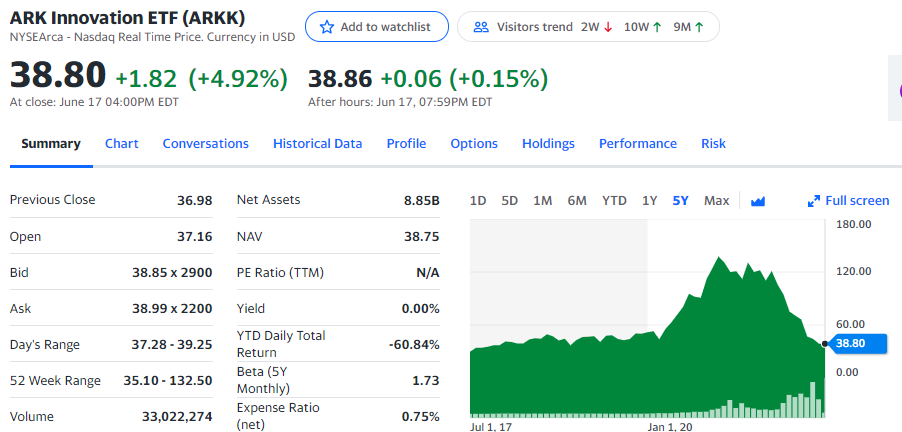902x432 pixels.
Task: Click the Yield value 0.00%
Action: 421,309
